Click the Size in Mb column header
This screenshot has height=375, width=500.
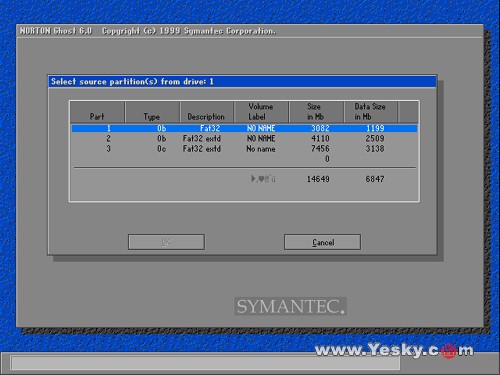(316, 112)
